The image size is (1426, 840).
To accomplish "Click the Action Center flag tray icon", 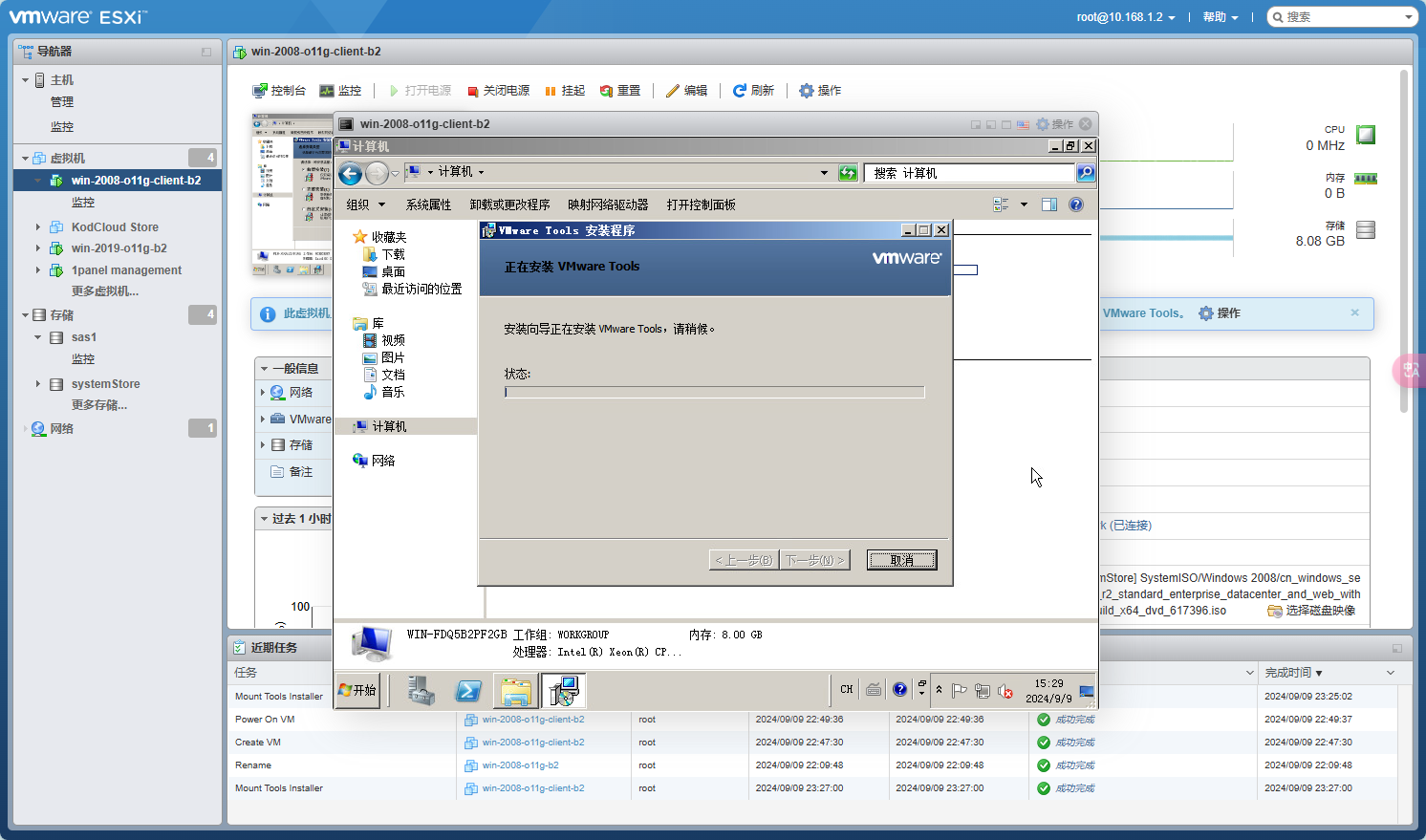I will pyautogui.click(x=959, y=691).
